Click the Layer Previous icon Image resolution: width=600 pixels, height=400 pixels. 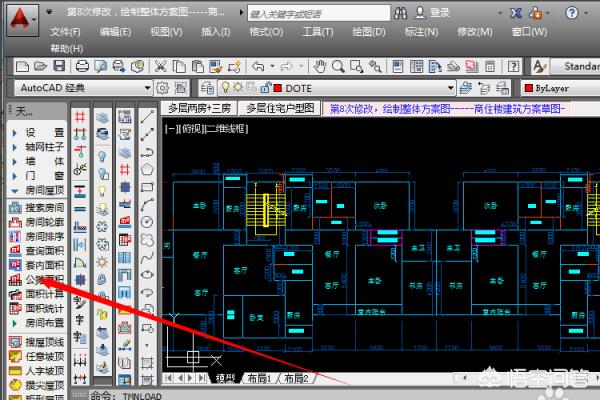click(484, 88)
